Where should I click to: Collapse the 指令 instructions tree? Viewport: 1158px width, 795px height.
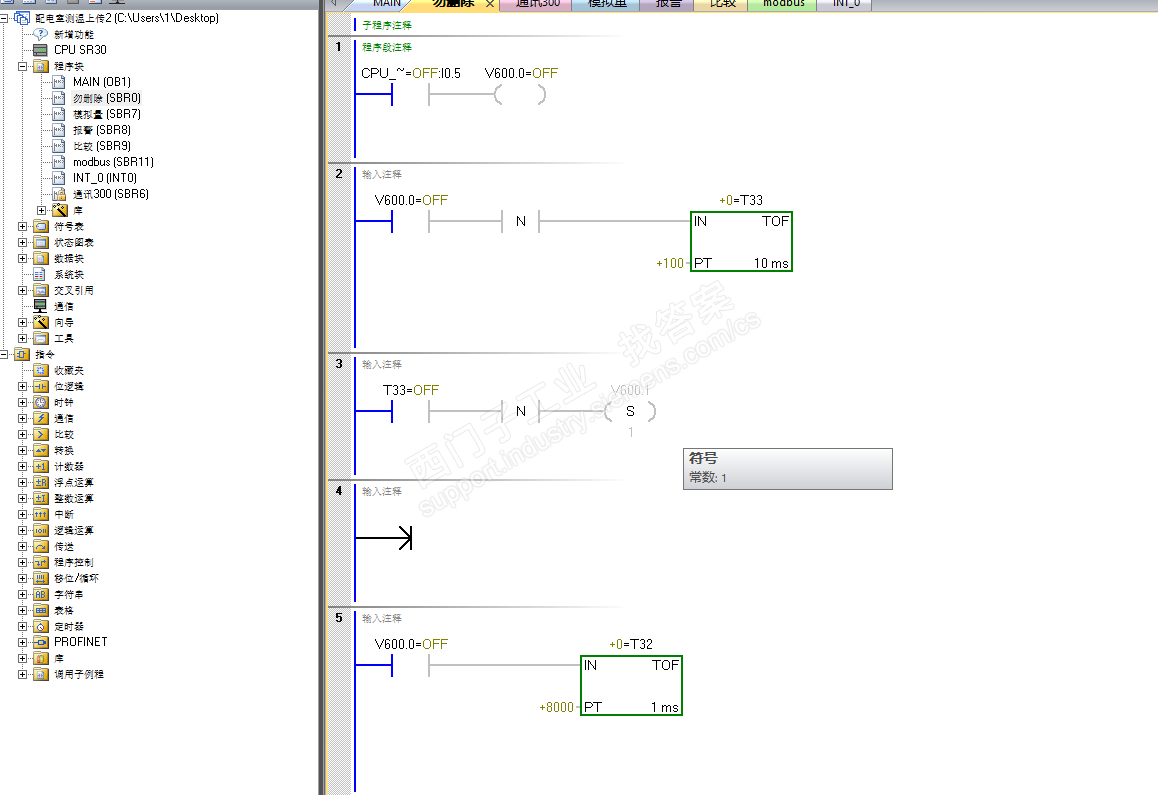tap(4, 355)
